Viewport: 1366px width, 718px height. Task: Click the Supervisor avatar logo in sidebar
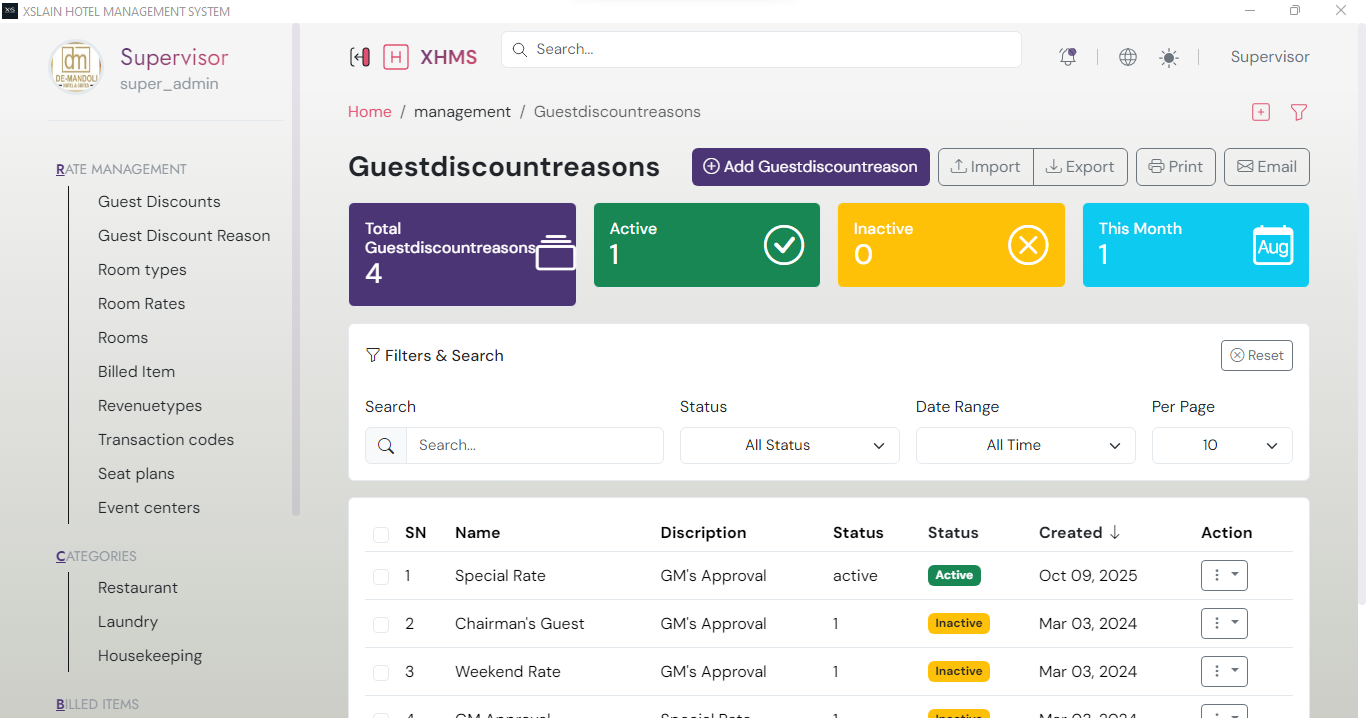click(75, 67)
